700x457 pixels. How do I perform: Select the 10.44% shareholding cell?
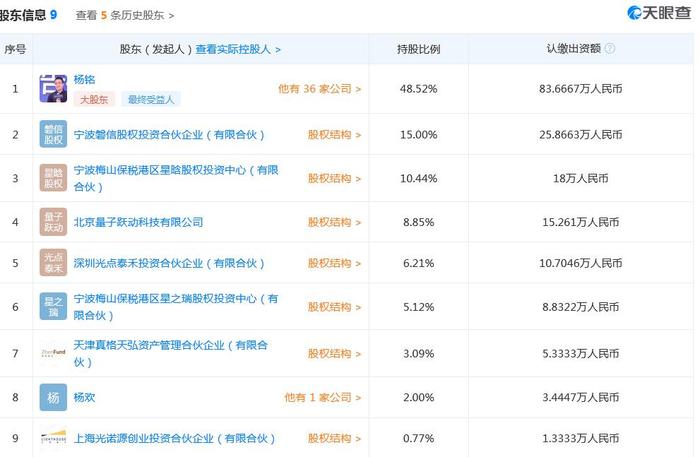tap(419, 179)
